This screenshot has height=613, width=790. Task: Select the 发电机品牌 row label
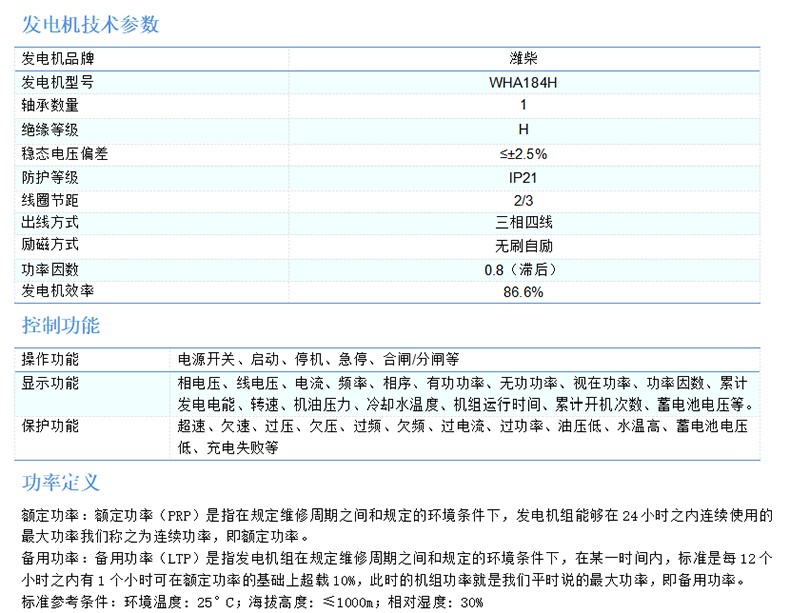pyautogui.click(x=58, y=59)
